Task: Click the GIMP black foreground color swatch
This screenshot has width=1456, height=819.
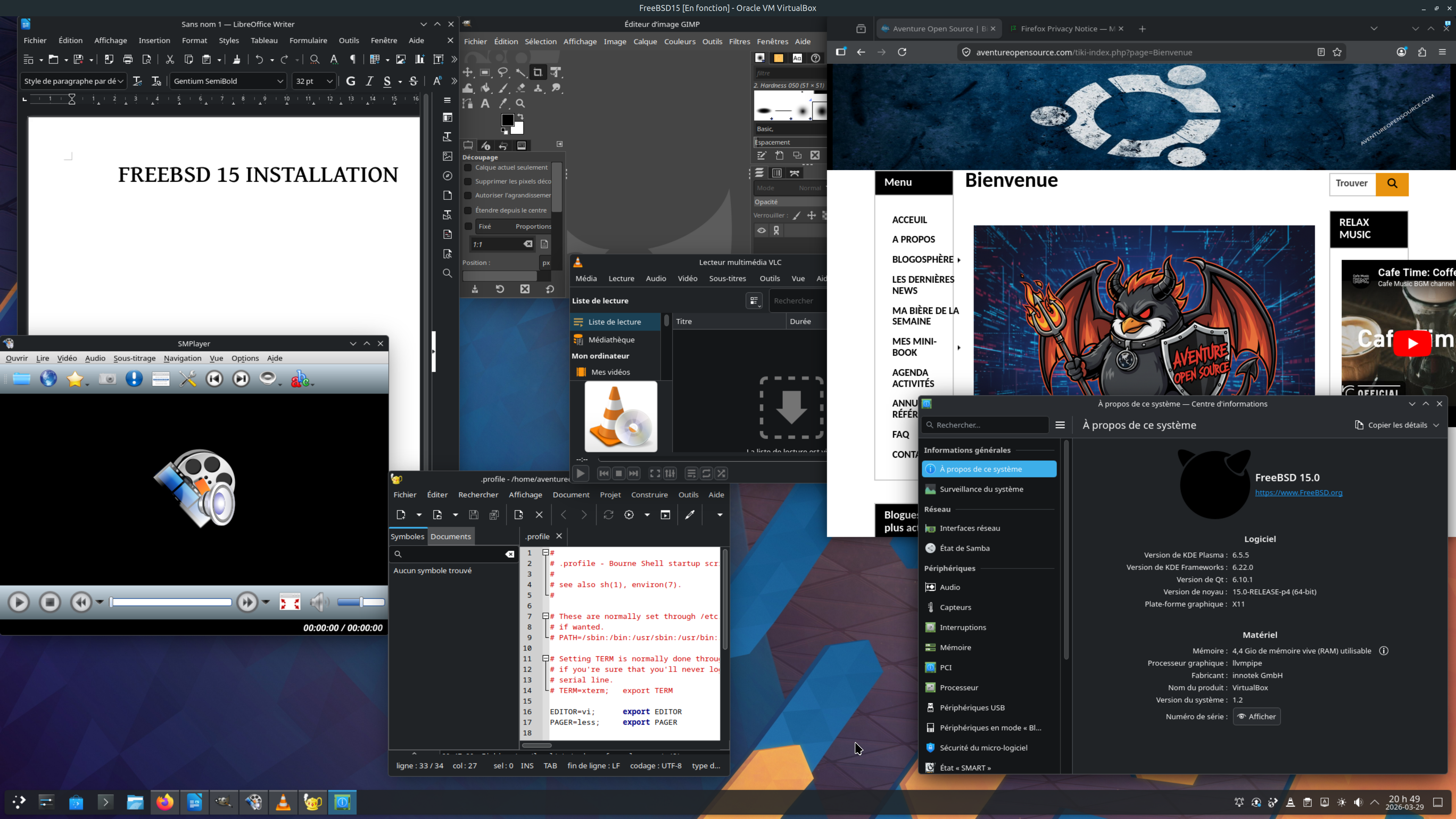Action: (507, 120)
